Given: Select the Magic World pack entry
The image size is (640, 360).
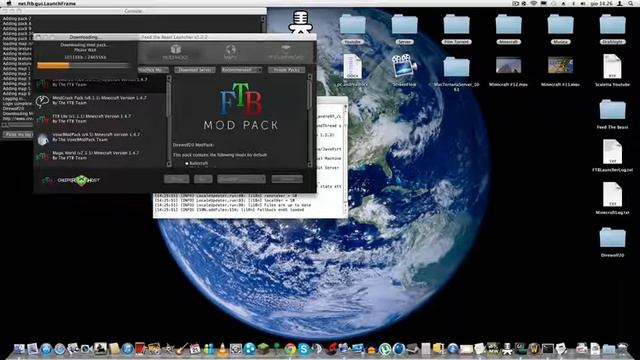Looking at the screenshot, I should [x=100, y=156].
